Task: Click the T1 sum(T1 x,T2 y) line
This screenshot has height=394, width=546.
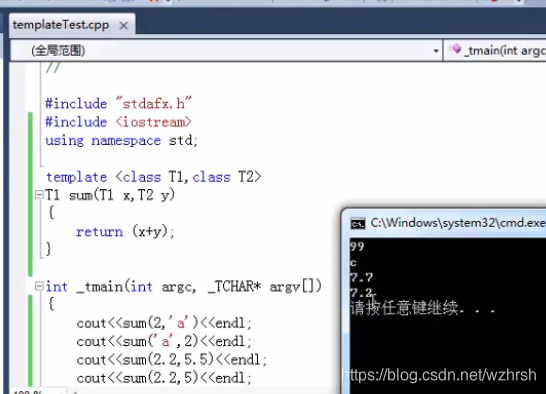Action: click(x=110, y=195)
